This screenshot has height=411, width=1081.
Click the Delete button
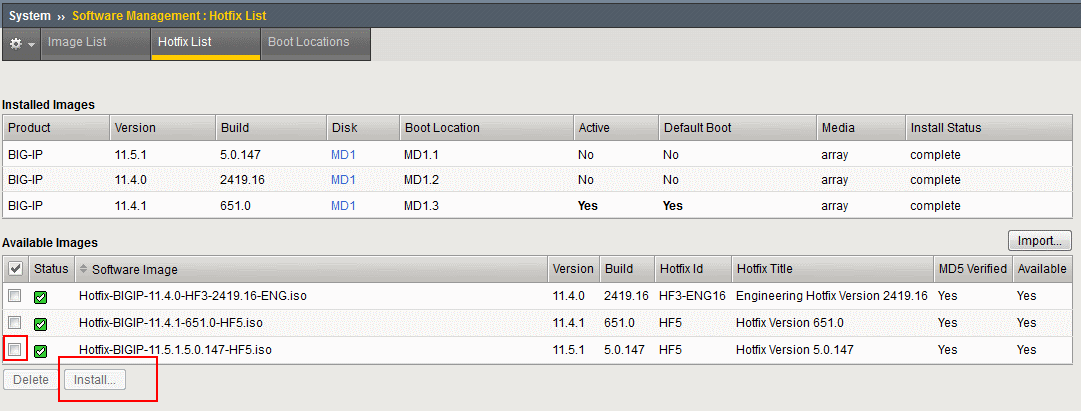pos(31,380)
